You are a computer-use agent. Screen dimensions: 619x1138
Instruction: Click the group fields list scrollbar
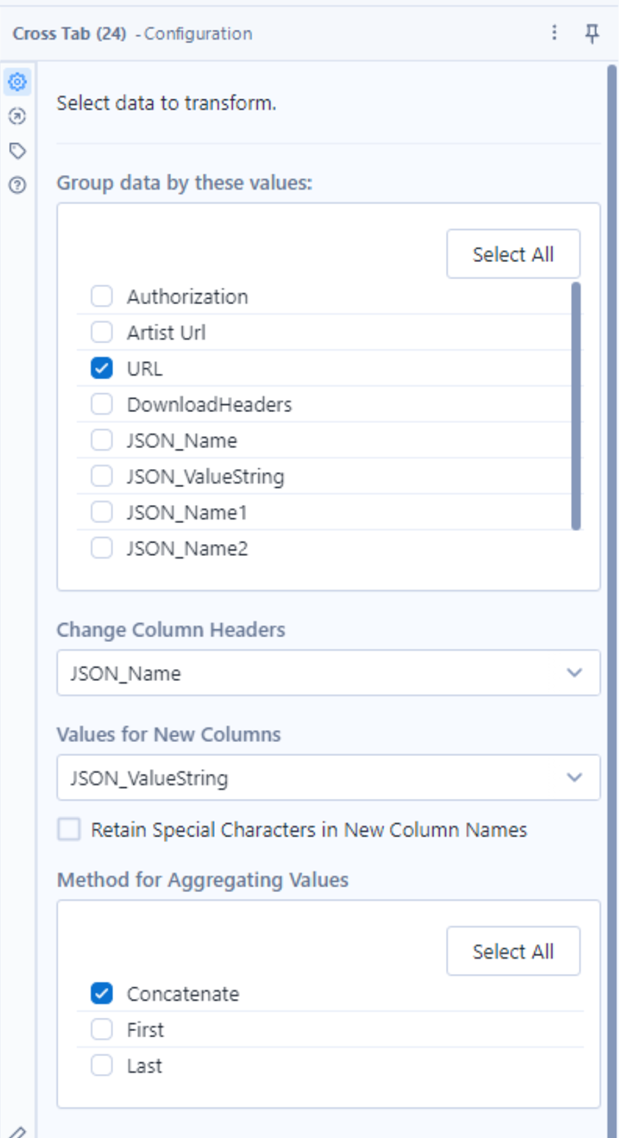[576, 406]
